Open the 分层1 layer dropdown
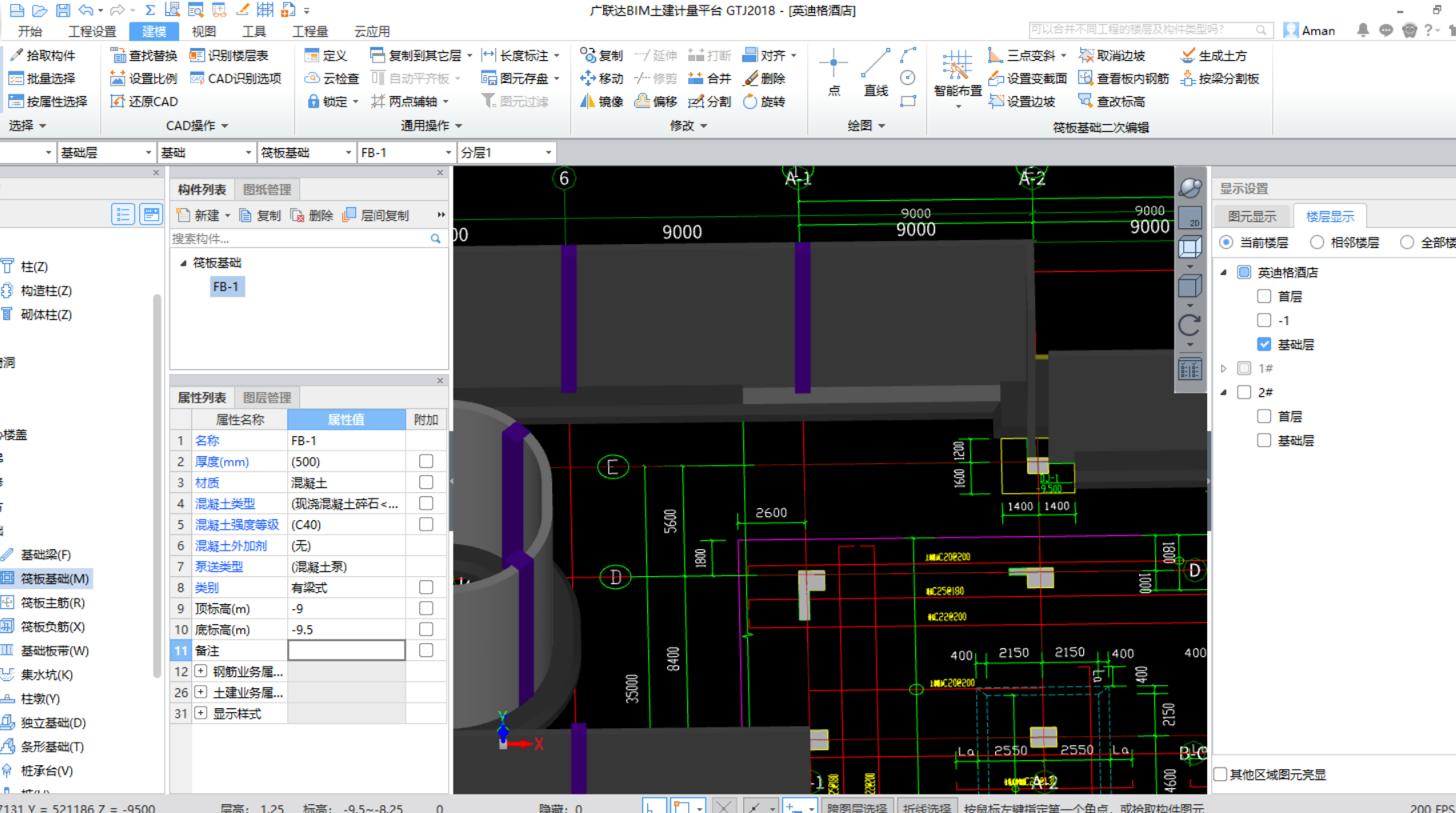The image size is (1456, 813). click(x=506, y=152)
